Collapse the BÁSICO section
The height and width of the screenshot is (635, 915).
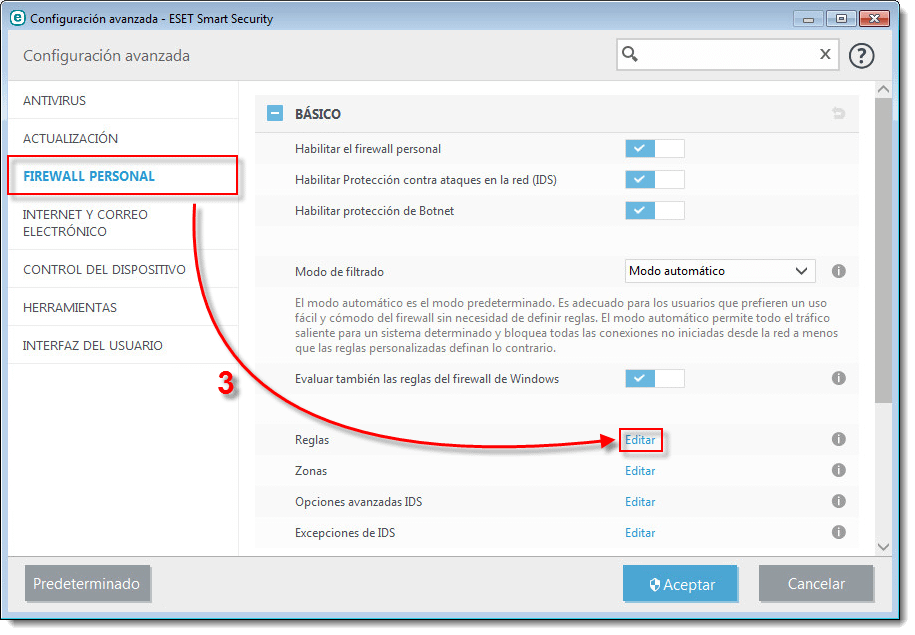pyautogui.click(x=274, y=114)
